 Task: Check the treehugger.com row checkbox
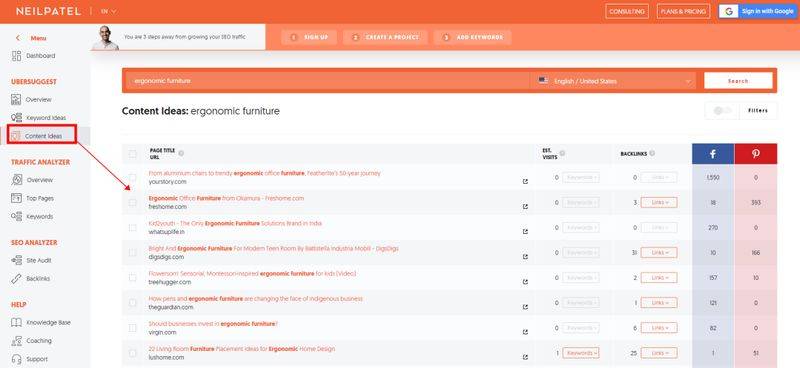coord(133,278)
